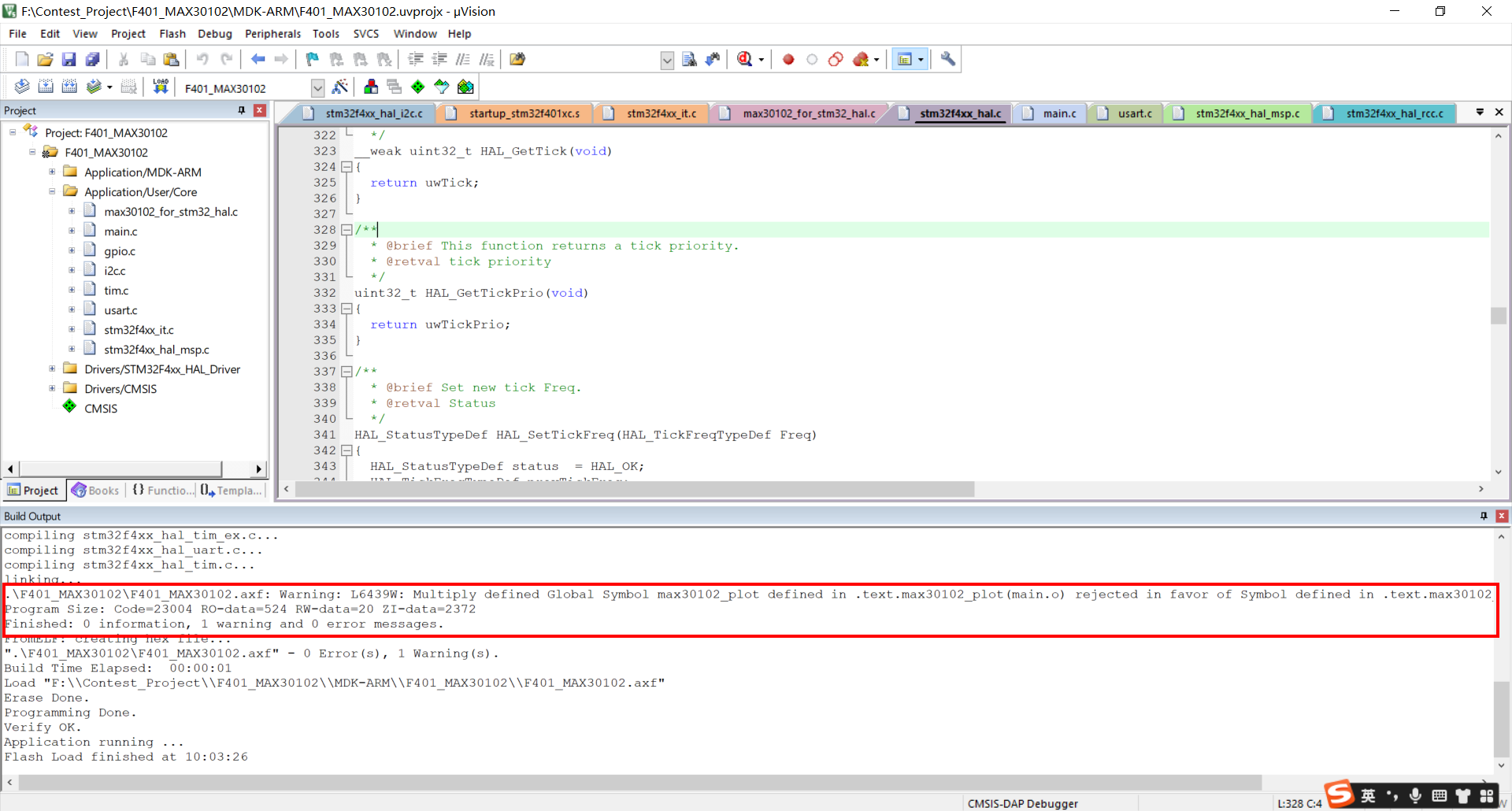Image resolution: width=1512 pixels, height=811 pixels.
Task: Build the target using the Build icon
Action: (x=46, y=87)
